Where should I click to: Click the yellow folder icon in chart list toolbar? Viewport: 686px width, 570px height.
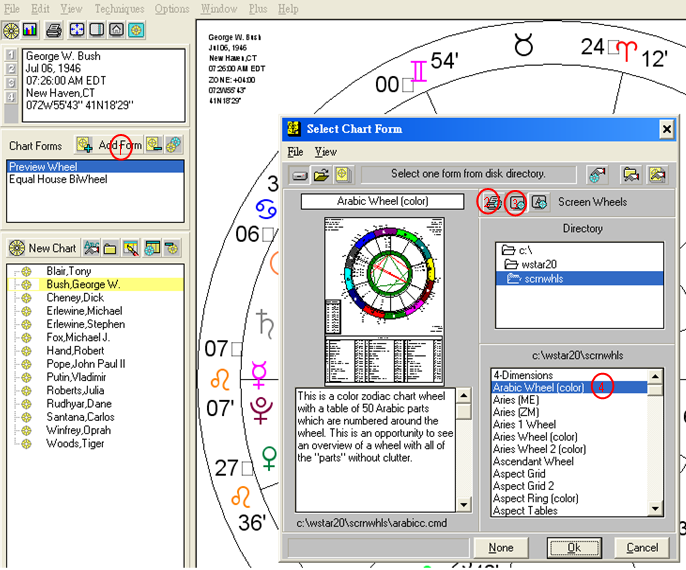pos(111,248)
